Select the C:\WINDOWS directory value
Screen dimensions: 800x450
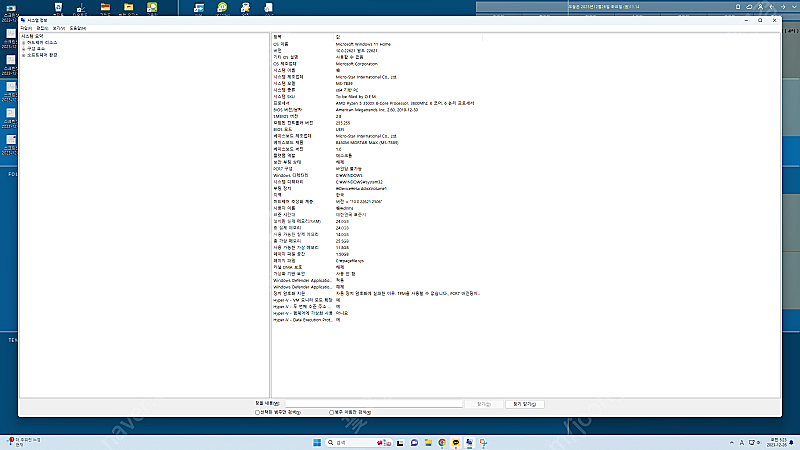pyautogui.click(x=349, y=176)
